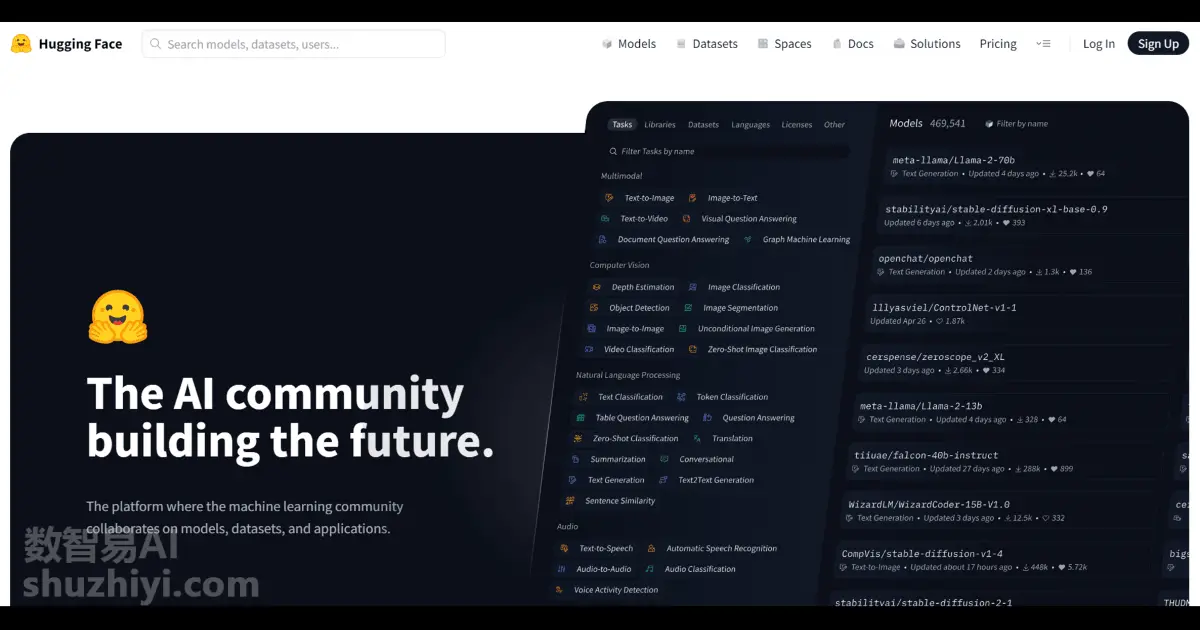This screenshot has height=630, width=1200.
Task: Click the Hugging Face brand name
Action: (80, 44)
